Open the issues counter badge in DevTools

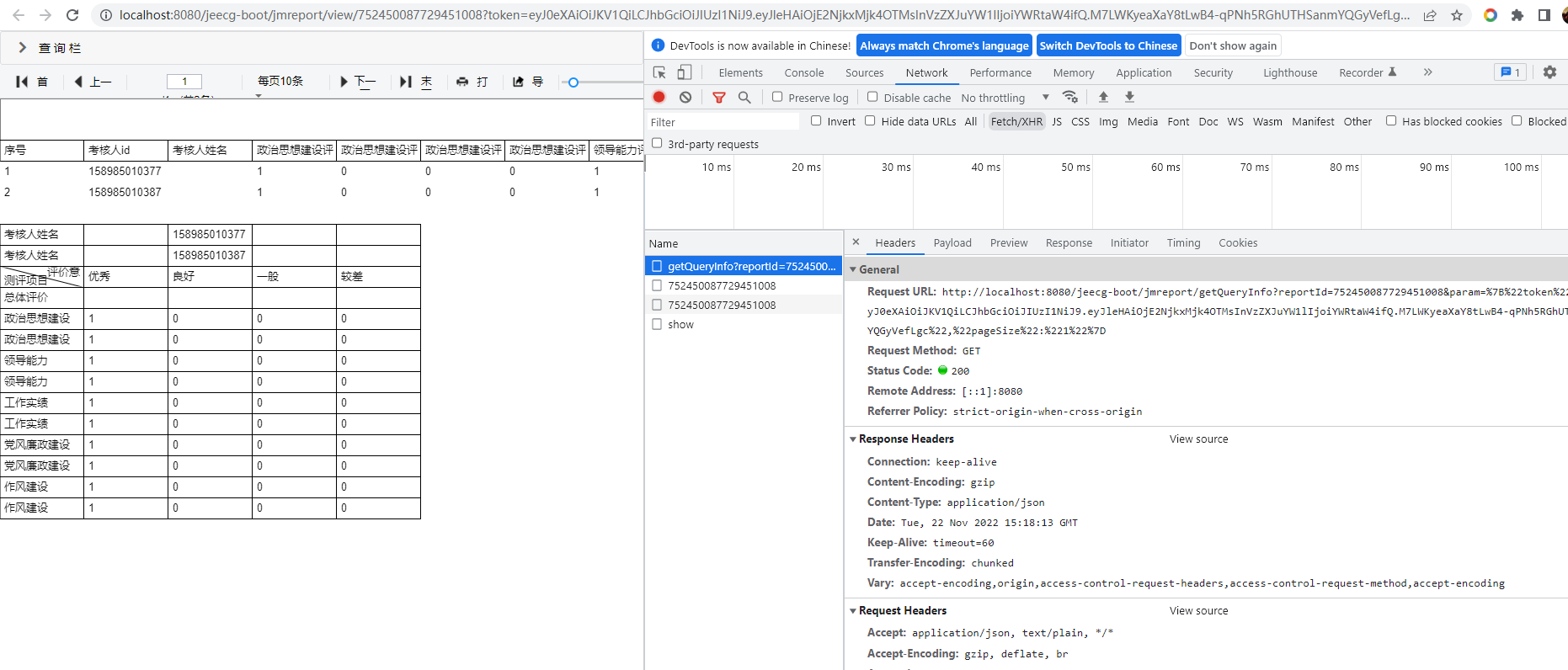click(1510, 72)
